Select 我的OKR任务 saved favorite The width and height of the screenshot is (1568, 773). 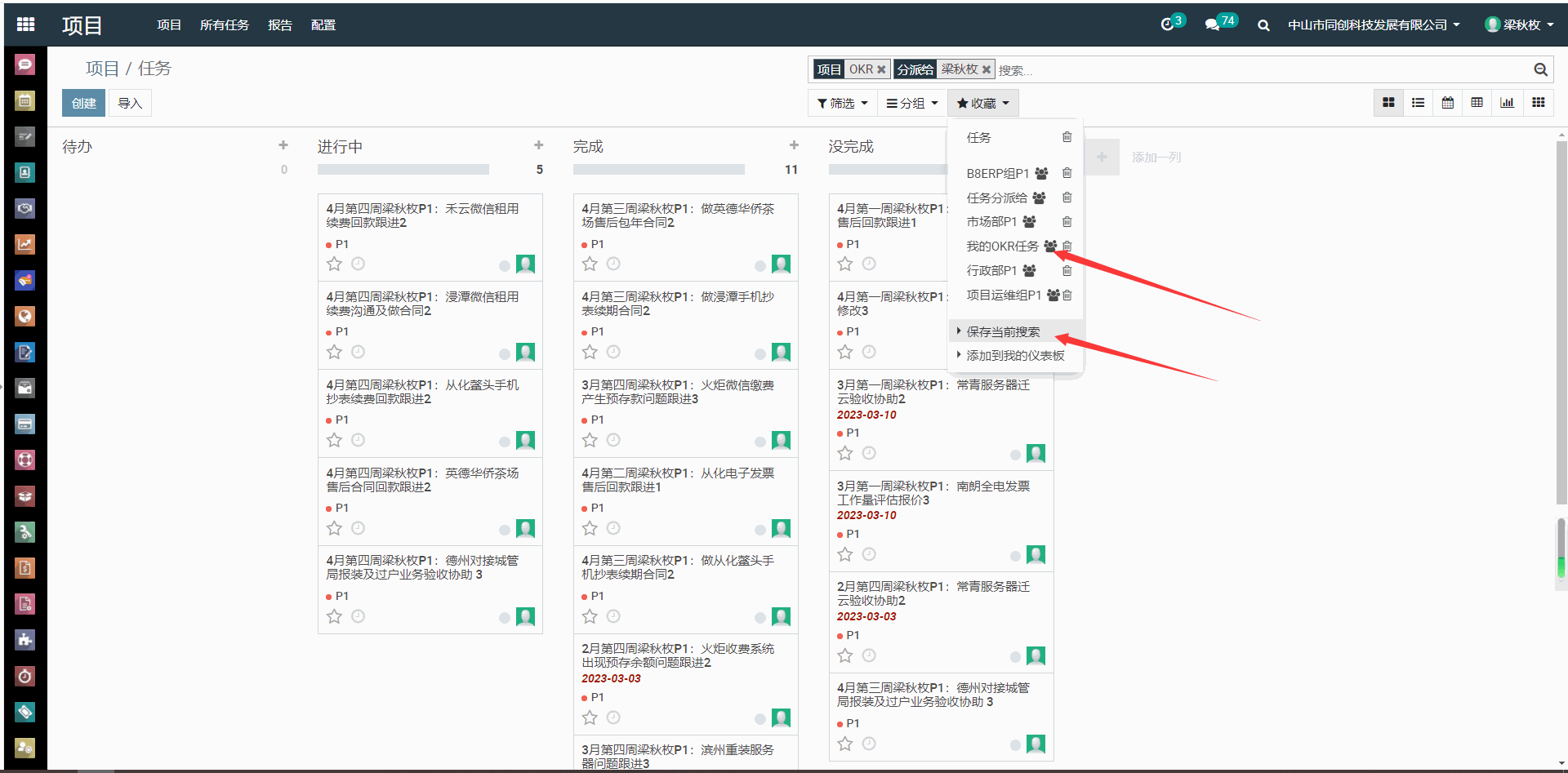tap(1002, 247)
